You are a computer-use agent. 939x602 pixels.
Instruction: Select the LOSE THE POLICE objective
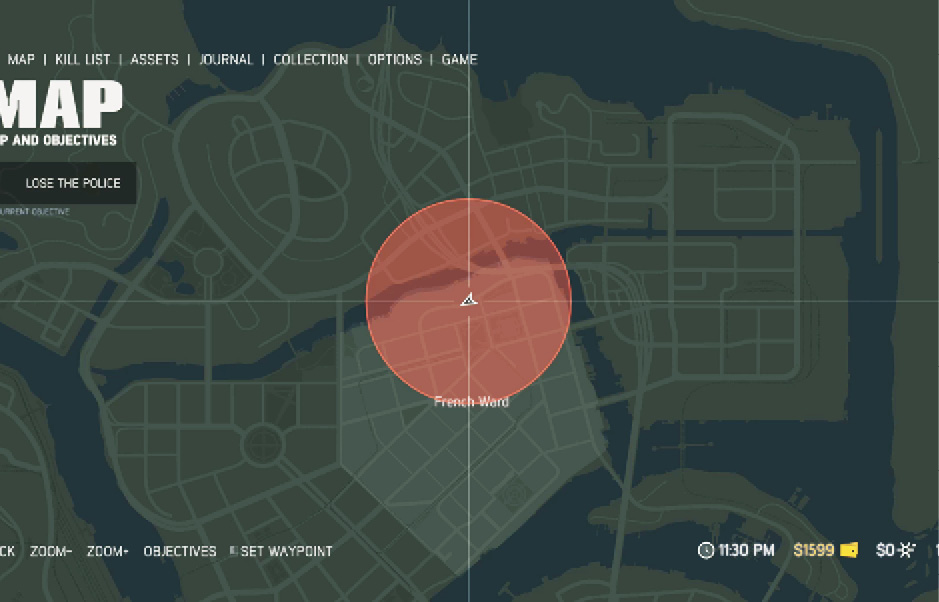67,183
